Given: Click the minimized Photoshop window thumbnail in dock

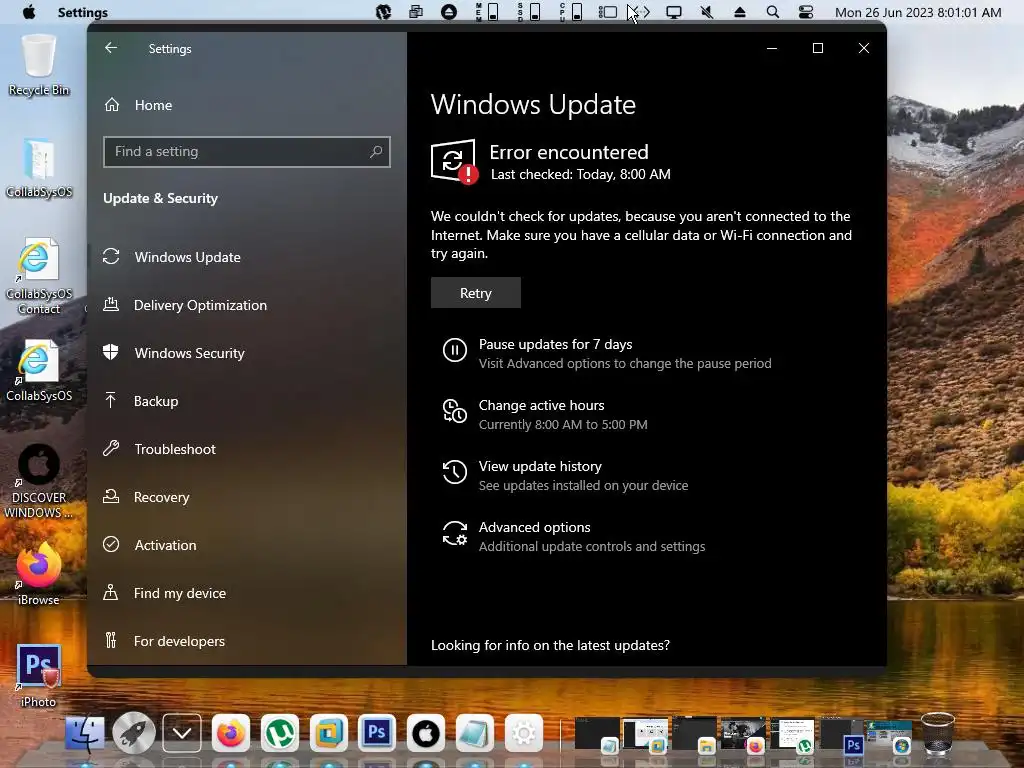Looking at the screenshot, I should pos(843,735).
